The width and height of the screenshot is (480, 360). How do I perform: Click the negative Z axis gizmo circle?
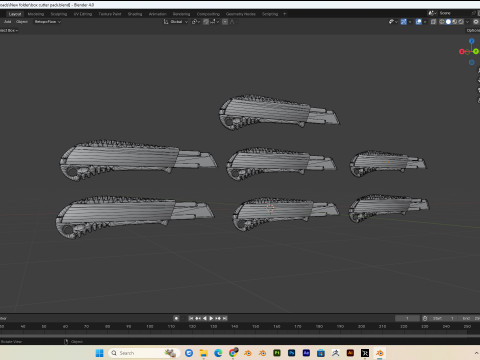pos(471,62)
